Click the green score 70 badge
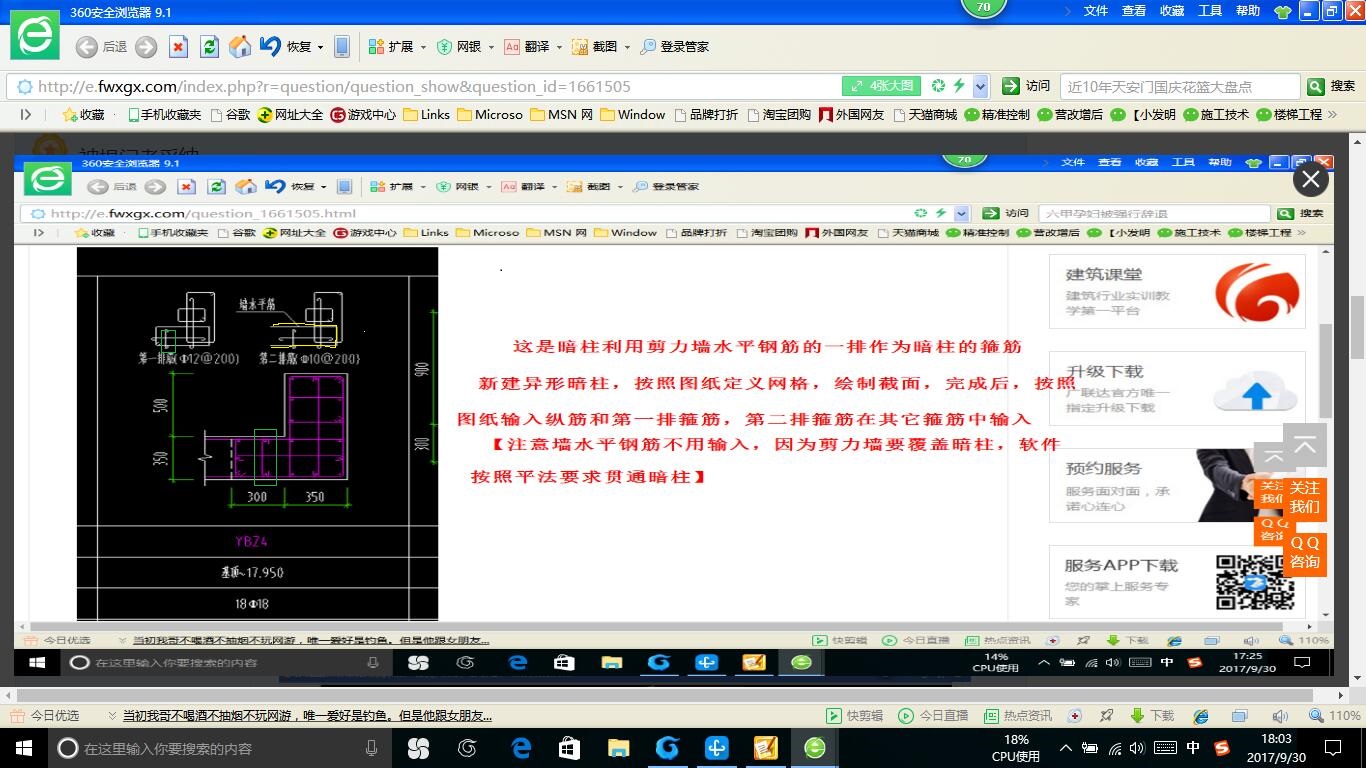The width and height of the screenshot is (1366, 768). 983,7
